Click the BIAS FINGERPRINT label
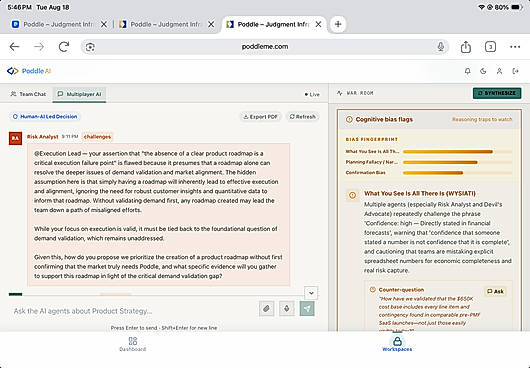The image size is (530, 368). click(372, 139)
